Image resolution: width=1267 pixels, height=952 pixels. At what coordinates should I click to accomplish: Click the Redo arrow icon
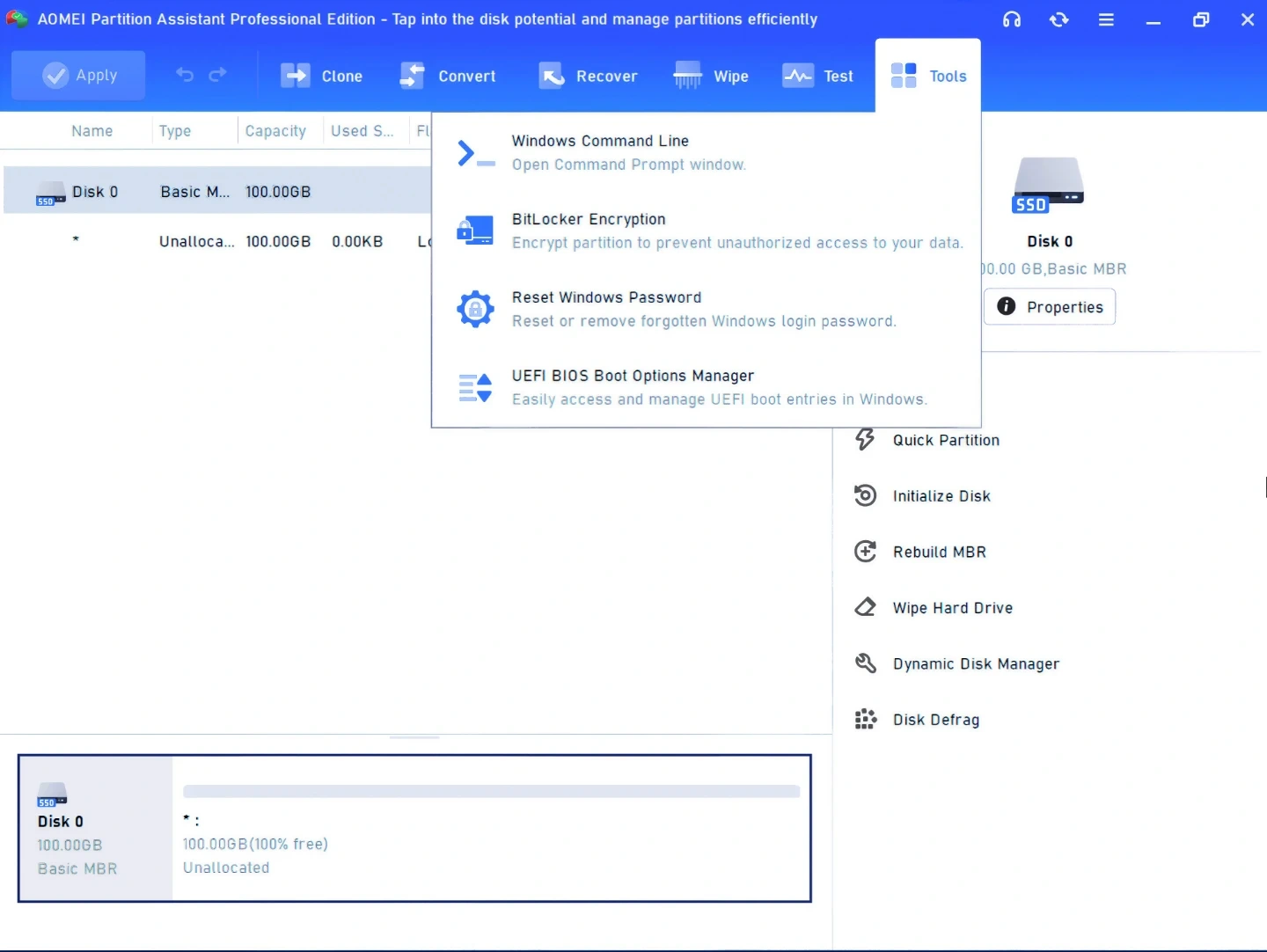[217, 75]
